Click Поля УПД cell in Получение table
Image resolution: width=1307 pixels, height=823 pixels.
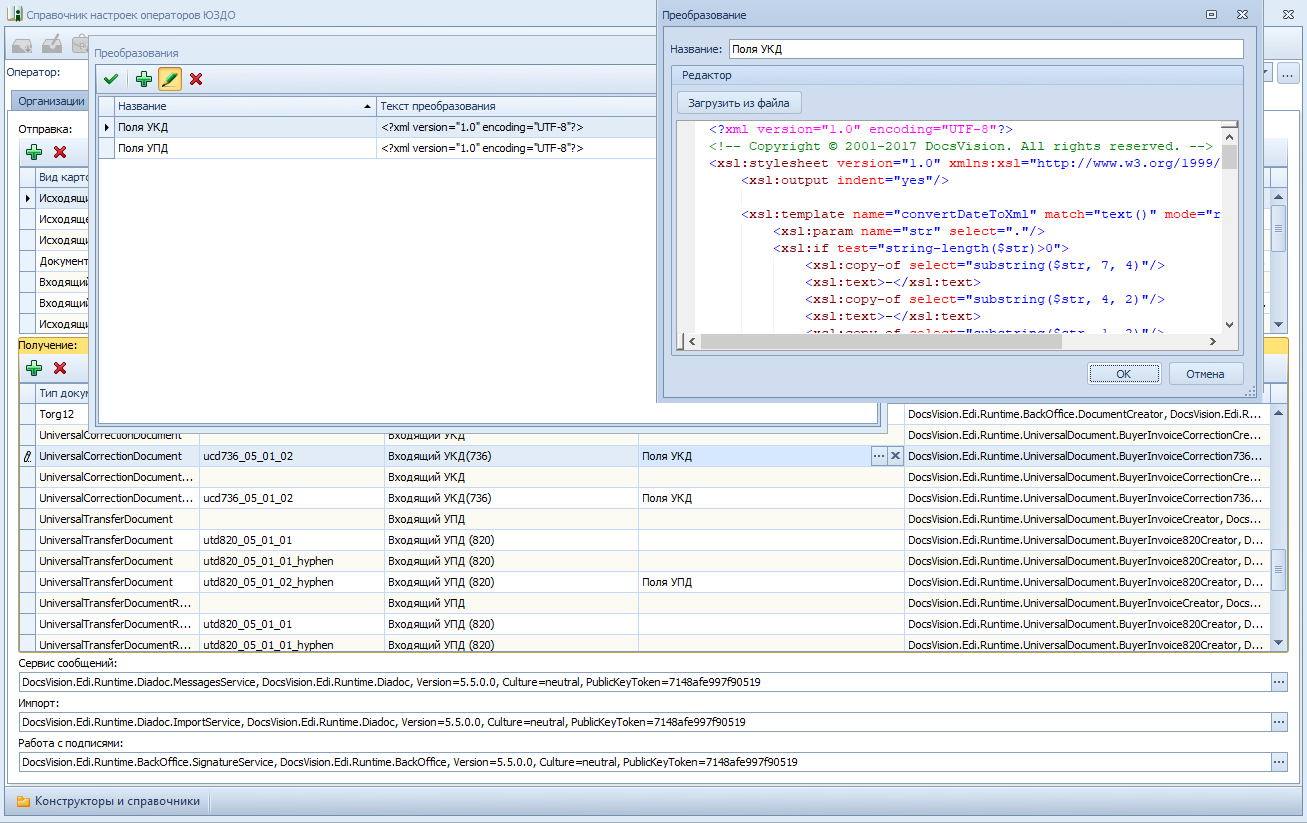771,582
